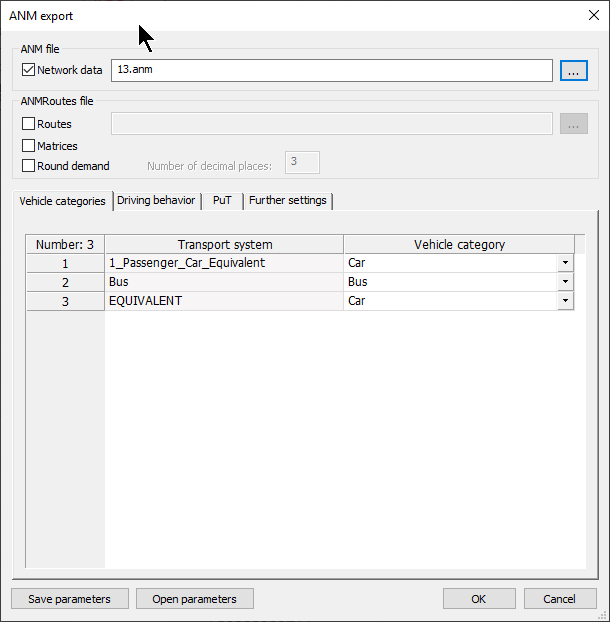The image size is (610, 622).
Task: Switch to the Driving behavior tab
Action: pos(156,201)
